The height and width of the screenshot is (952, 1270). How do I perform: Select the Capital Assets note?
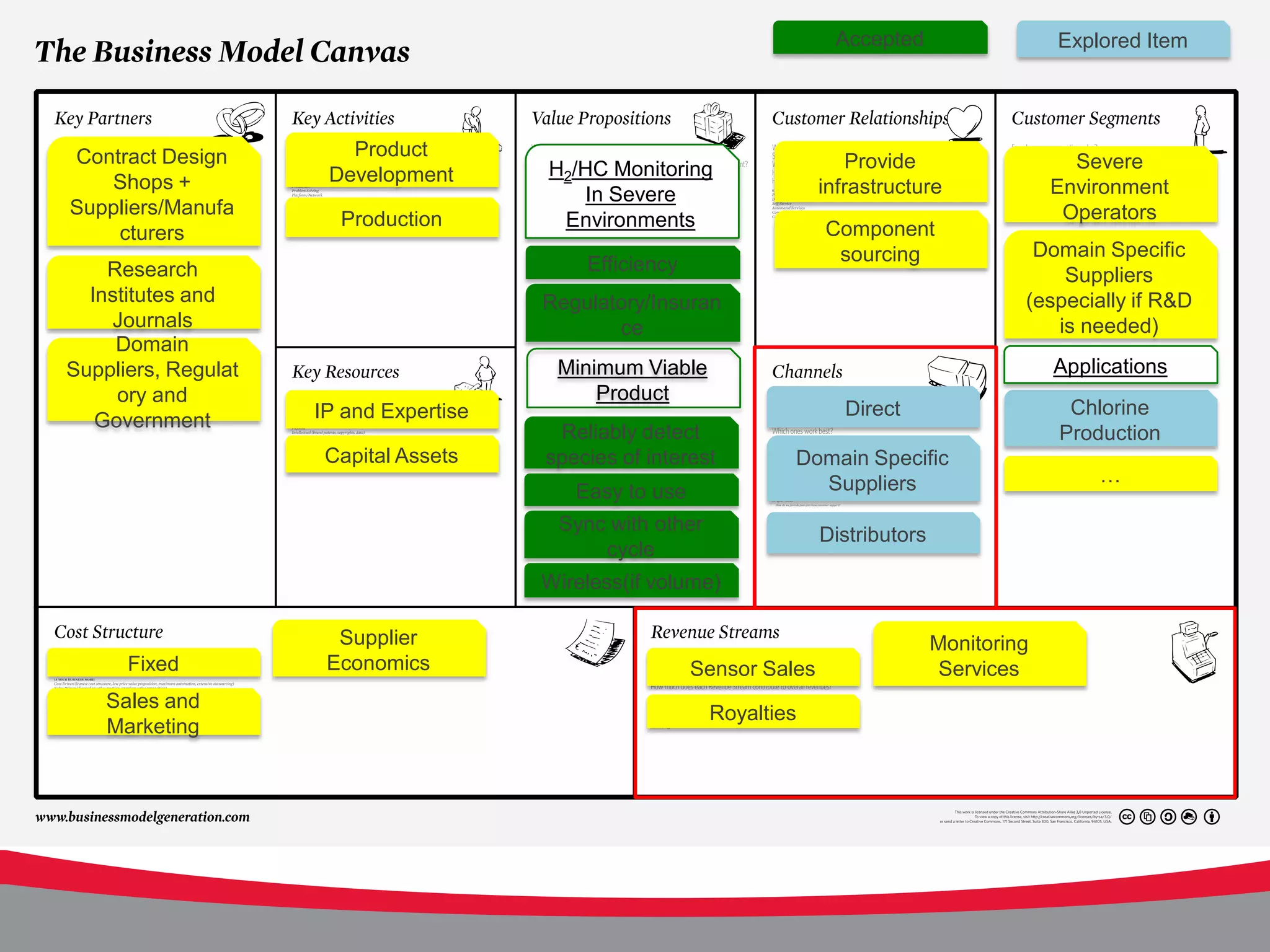[391, 455]
